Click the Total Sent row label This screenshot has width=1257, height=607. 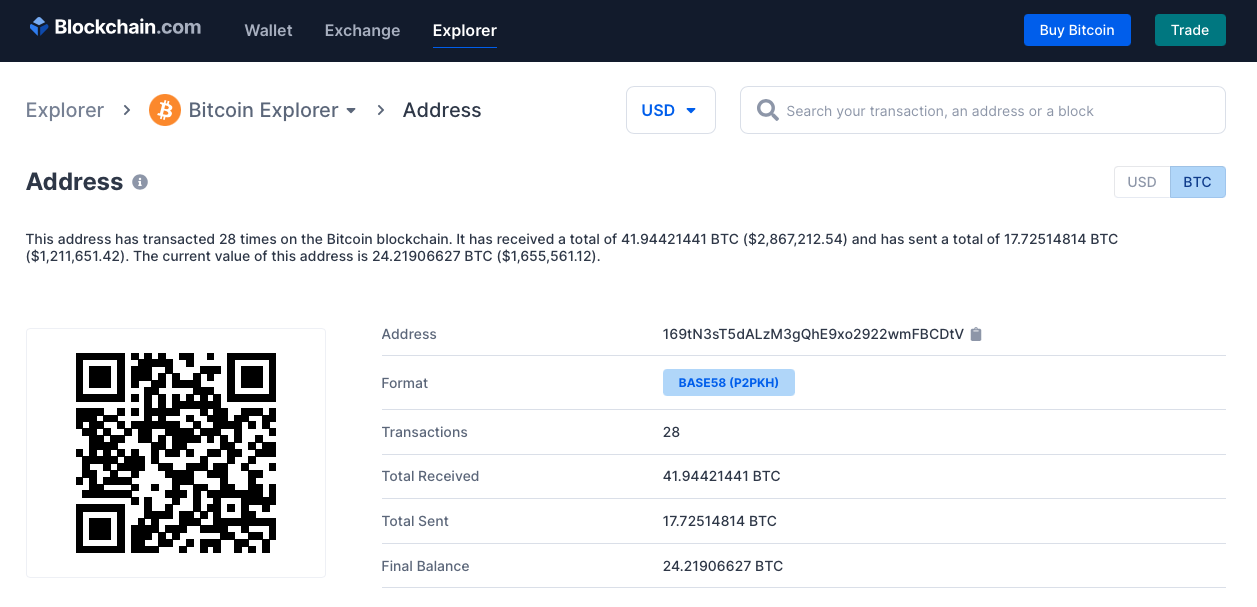pos(415,521)
